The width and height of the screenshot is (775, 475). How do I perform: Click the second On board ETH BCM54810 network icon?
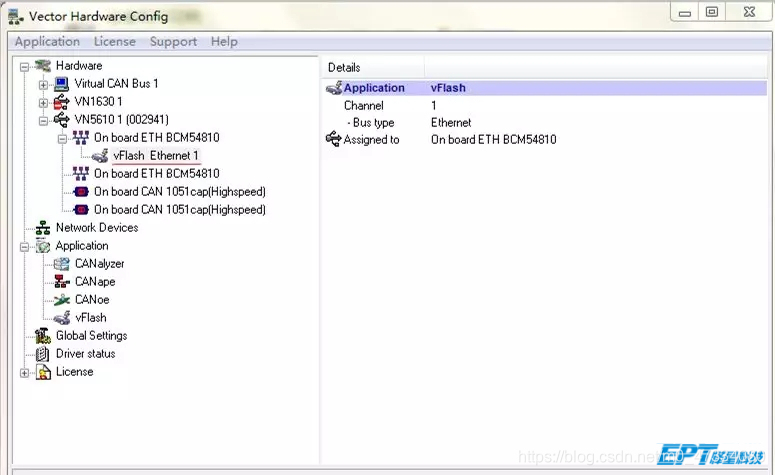click(x=81, y=173)
